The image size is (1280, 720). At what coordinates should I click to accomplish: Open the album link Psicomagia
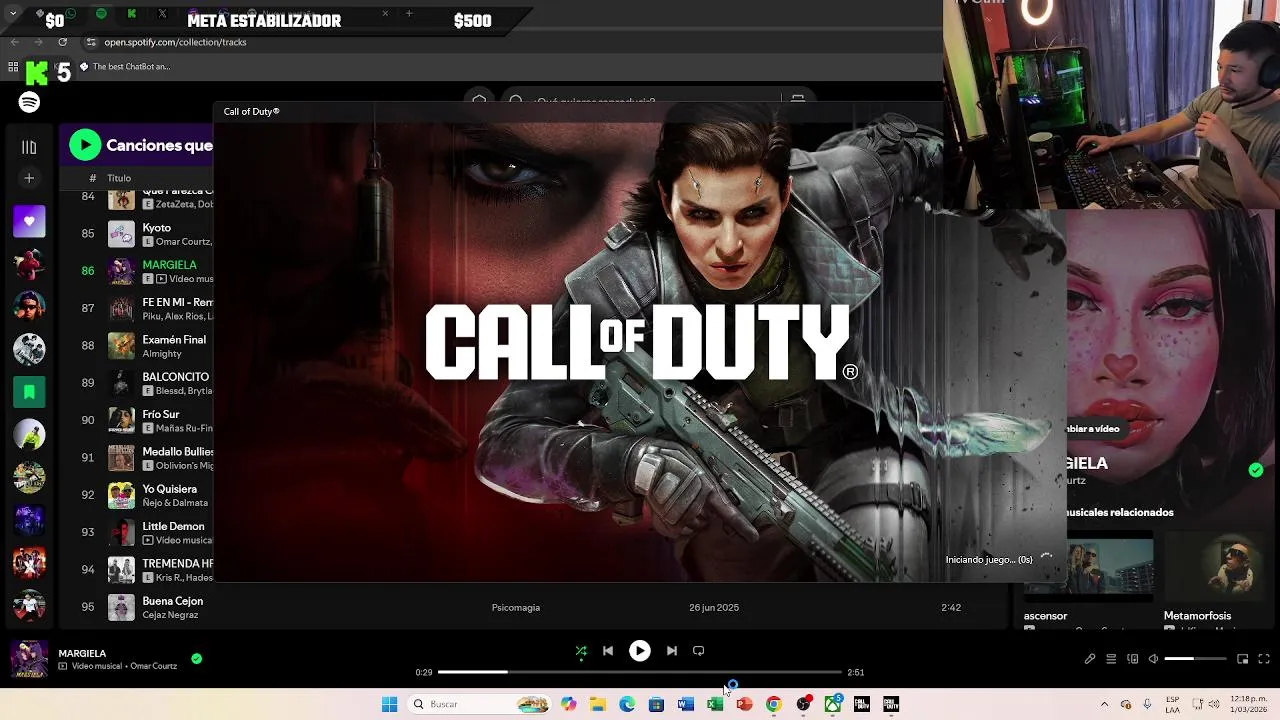516,607
